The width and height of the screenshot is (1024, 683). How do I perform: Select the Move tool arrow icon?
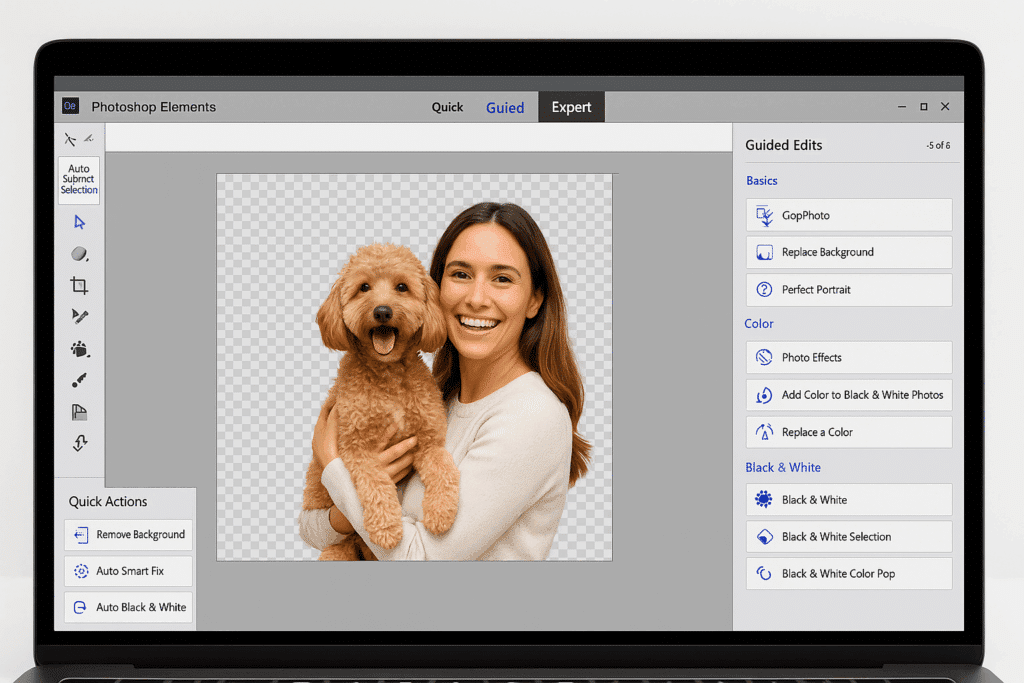click(x=79, y=222)
